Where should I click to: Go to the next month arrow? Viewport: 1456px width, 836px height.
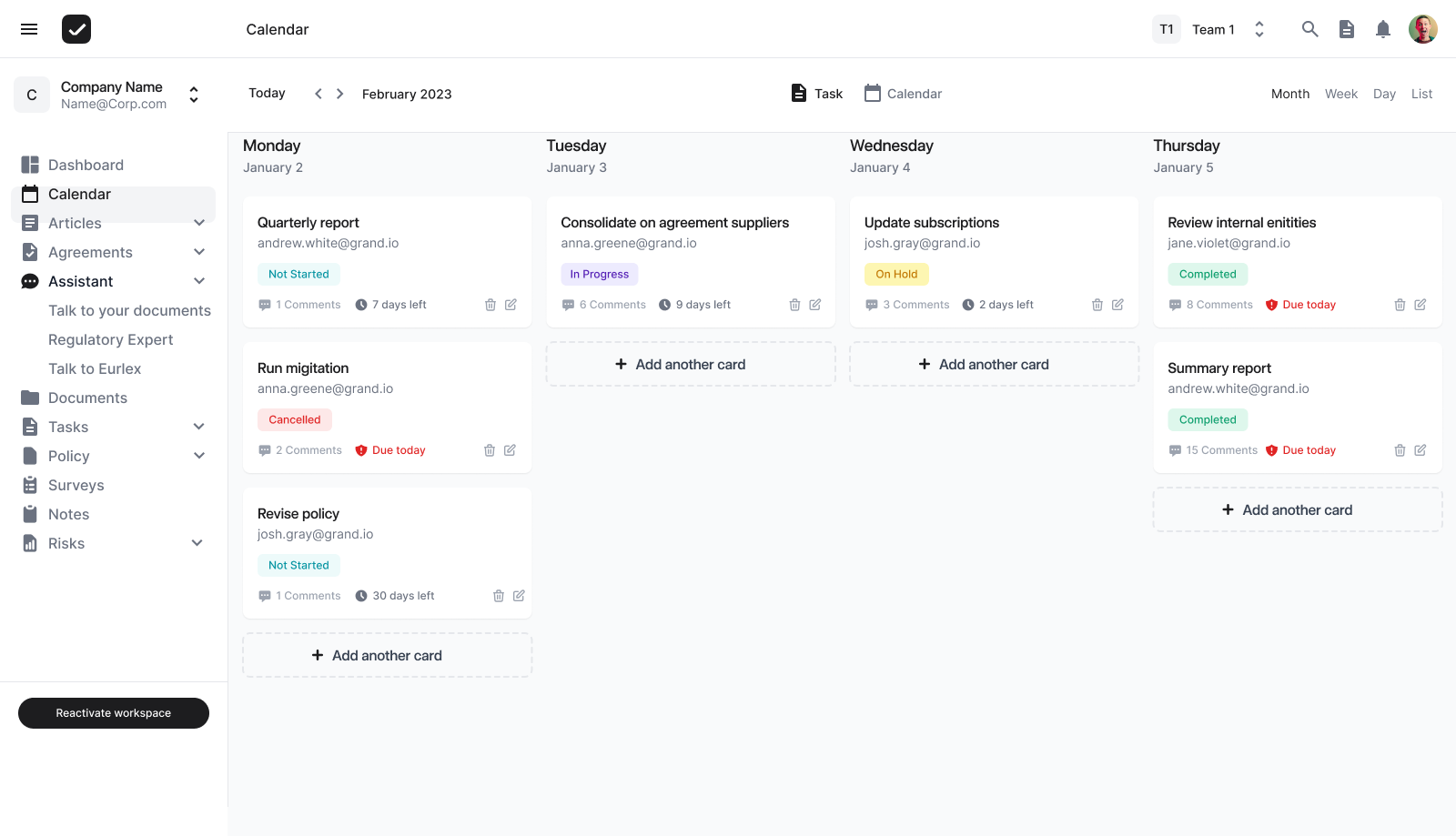click(x=340, y=94)
